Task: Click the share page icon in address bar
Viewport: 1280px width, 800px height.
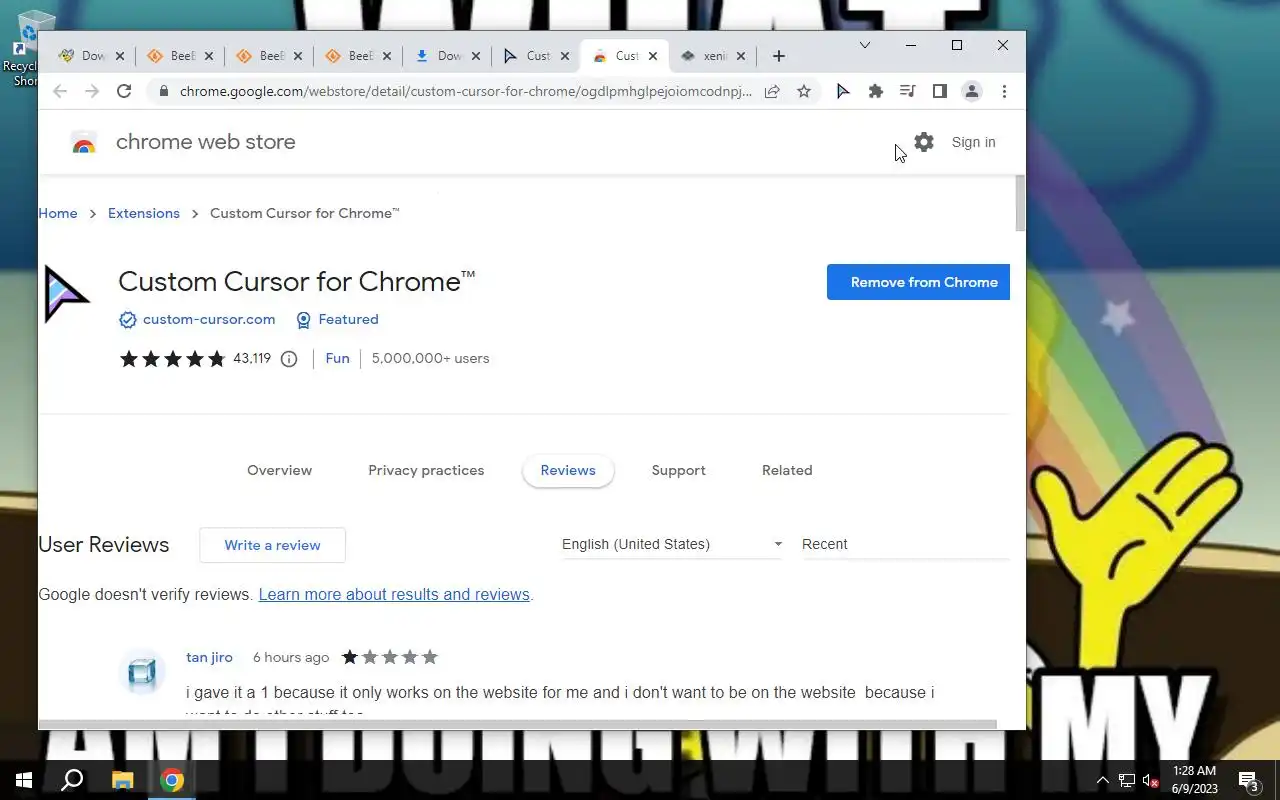Action: tap(772, 91)
